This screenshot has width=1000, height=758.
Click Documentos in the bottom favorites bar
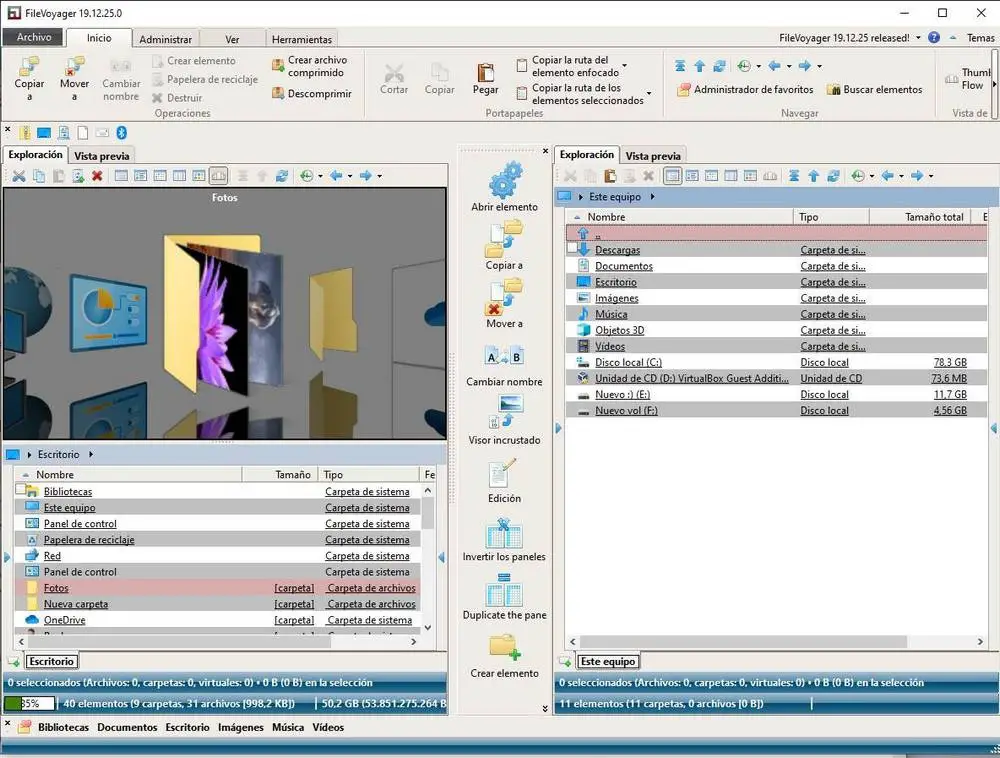(127, 727)
